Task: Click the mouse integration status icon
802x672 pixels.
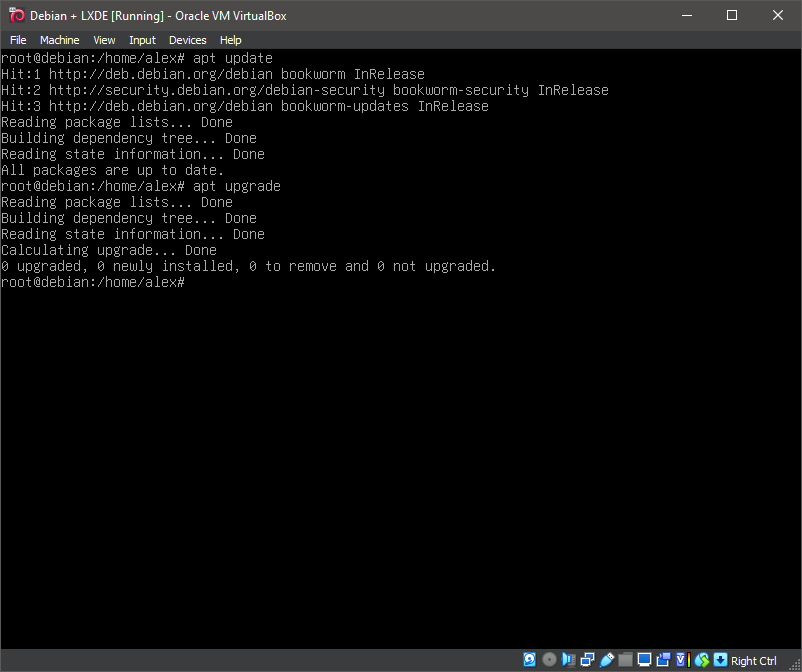Action: 701,660
